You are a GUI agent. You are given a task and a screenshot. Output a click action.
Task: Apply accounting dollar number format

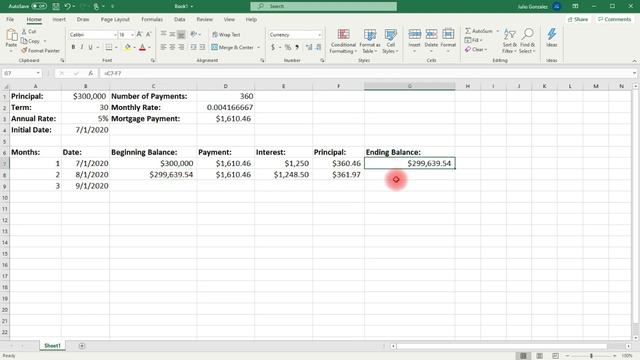coord(273,47)
